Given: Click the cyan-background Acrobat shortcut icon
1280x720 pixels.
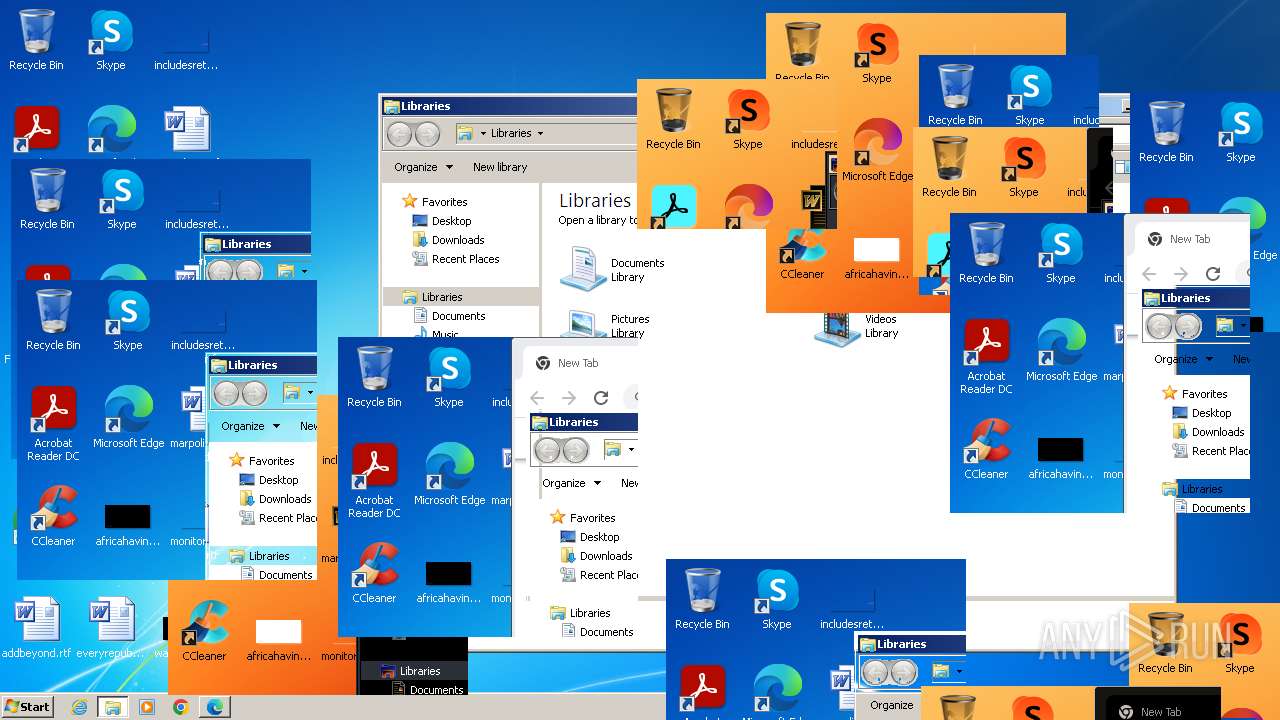Looking at the screenshot, I should pos(673,206).
